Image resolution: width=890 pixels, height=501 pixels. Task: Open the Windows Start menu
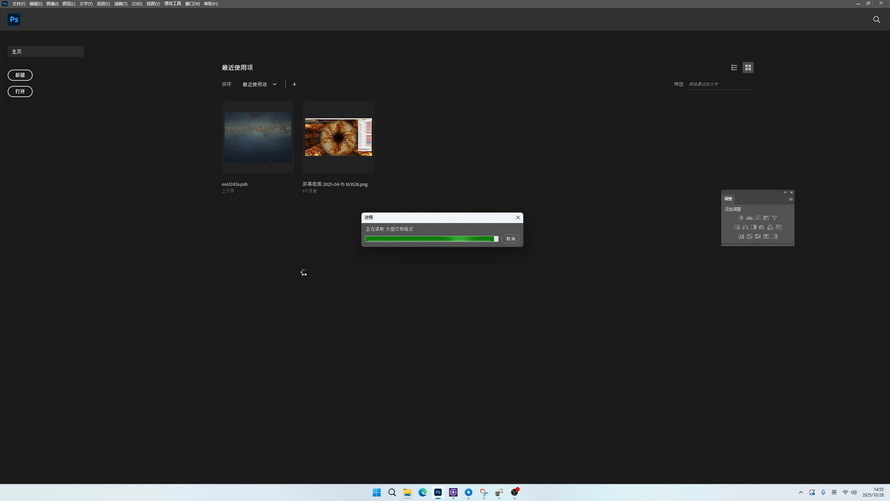coord(376,493)
